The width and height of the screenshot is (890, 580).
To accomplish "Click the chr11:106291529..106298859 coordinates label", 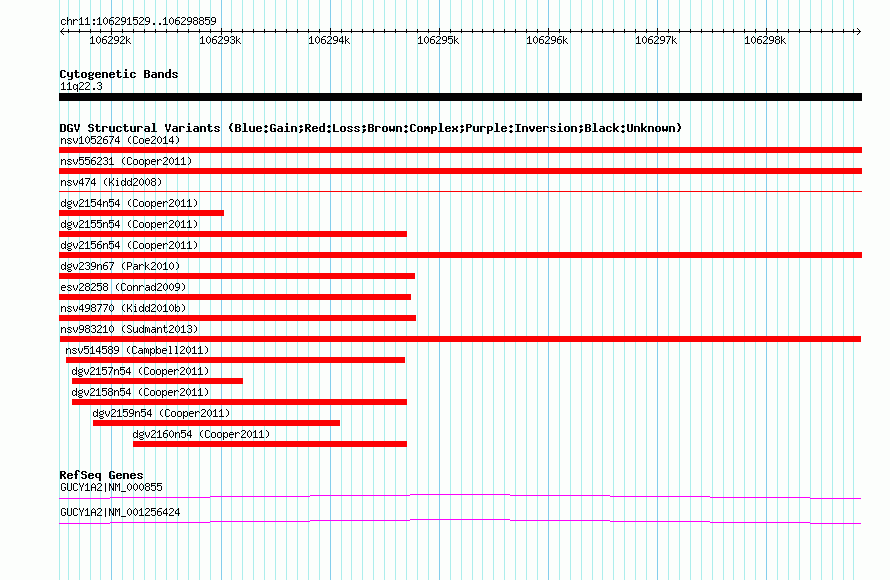I will [138, 21].
